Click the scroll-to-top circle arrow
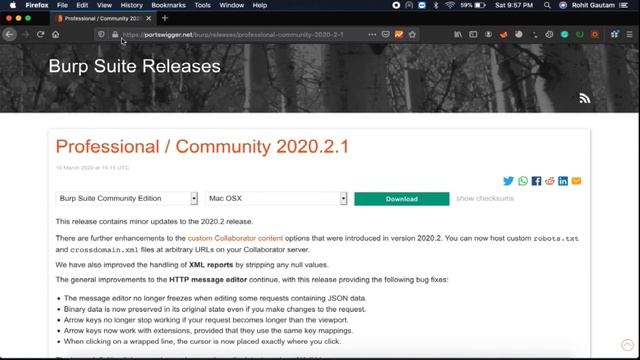 pyautogui.click(x=627, y=345)
